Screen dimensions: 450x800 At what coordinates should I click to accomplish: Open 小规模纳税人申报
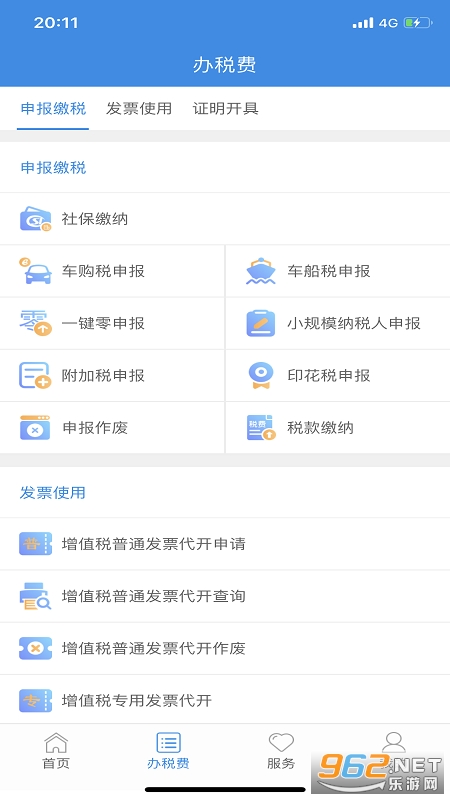(338, 323)
